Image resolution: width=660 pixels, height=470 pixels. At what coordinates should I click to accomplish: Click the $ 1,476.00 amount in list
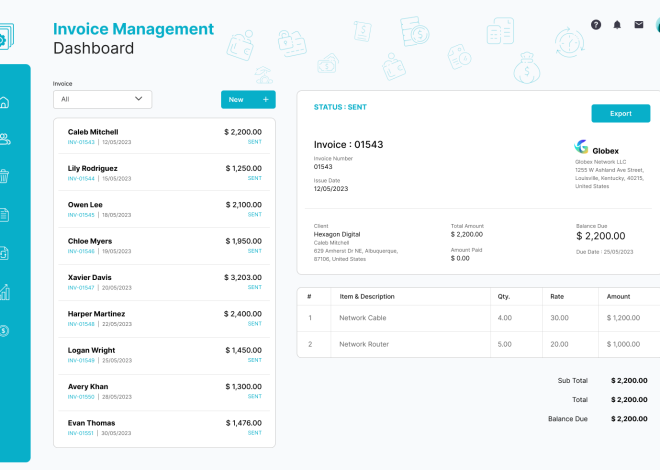tap(244, 423)
